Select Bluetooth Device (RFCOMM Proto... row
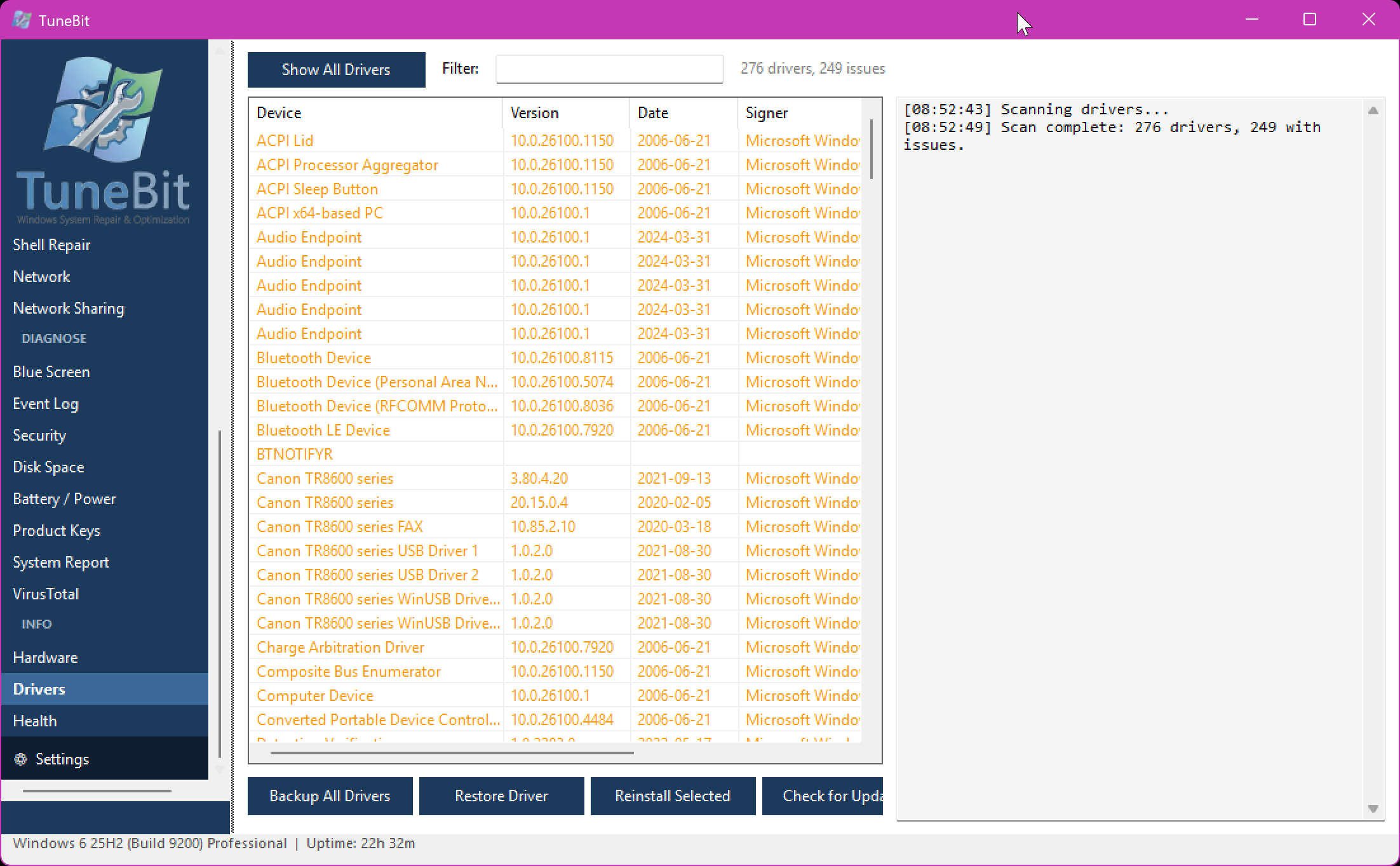This screenshot has width=1400, height=866. (555, 406)
